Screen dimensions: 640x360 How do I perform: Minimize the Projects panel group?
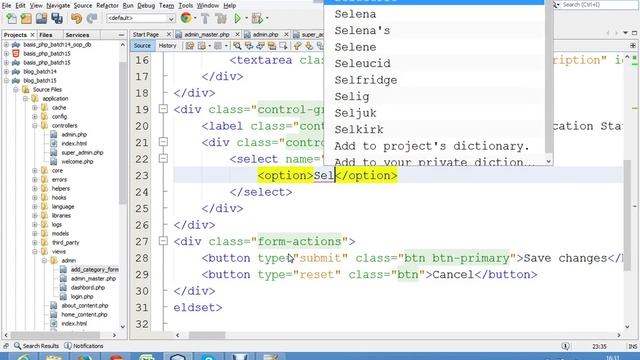point(121,35)
